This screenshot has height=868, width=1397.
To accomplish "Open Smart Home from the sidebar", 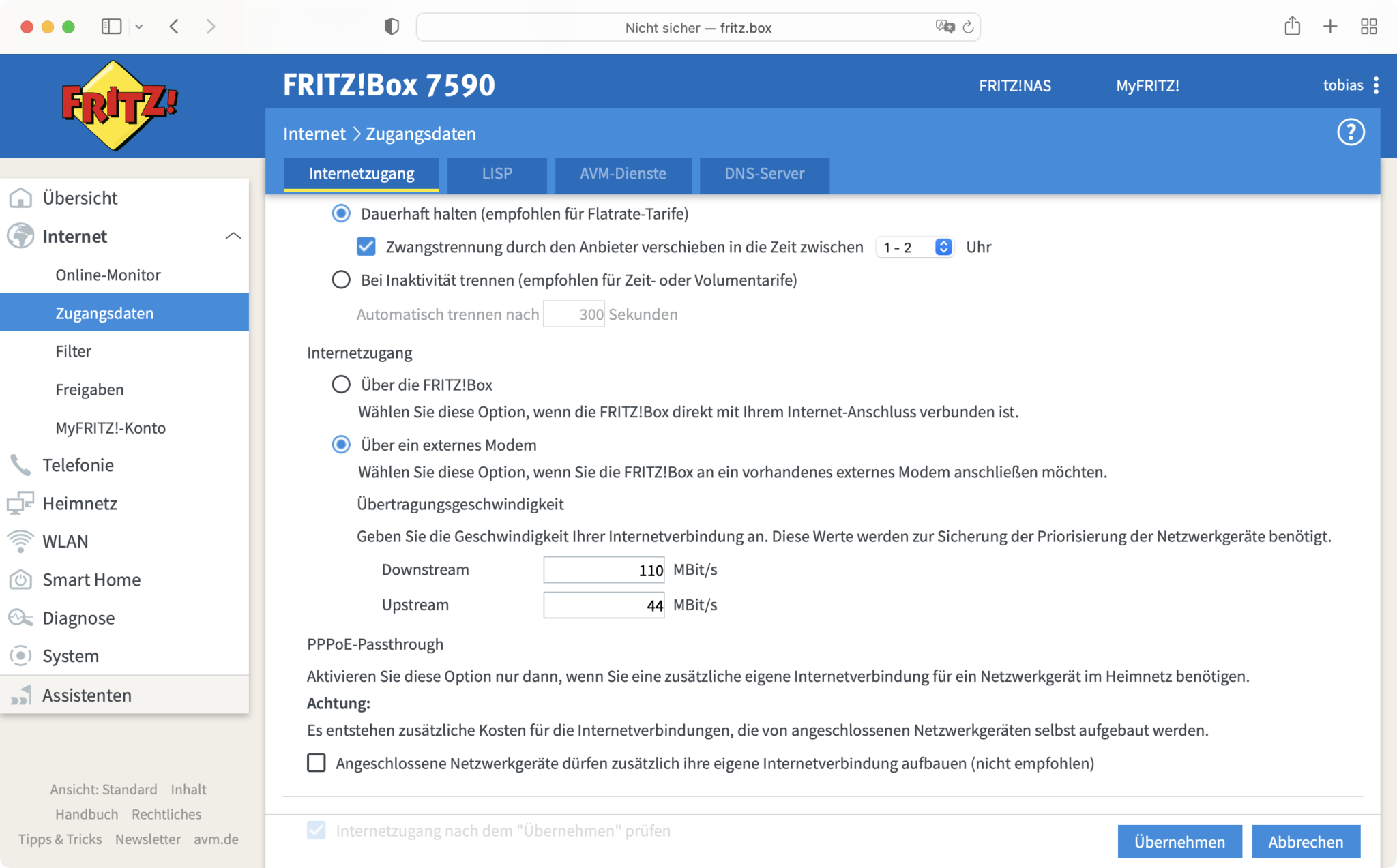I will tap(21, 580).
